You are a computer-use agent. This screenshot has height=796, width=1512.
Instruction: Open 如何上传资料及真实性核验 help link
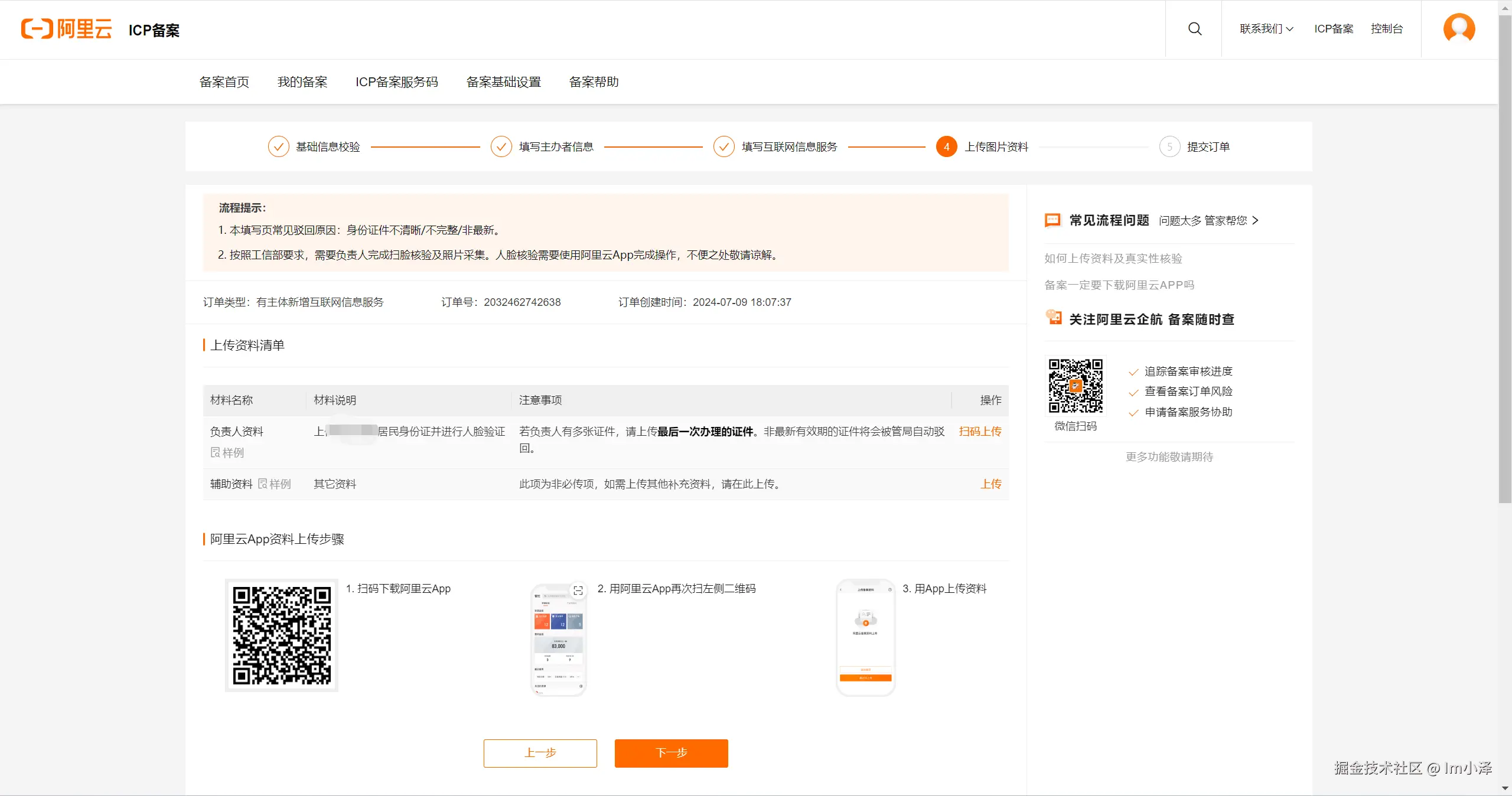(x=1113, y=258)
